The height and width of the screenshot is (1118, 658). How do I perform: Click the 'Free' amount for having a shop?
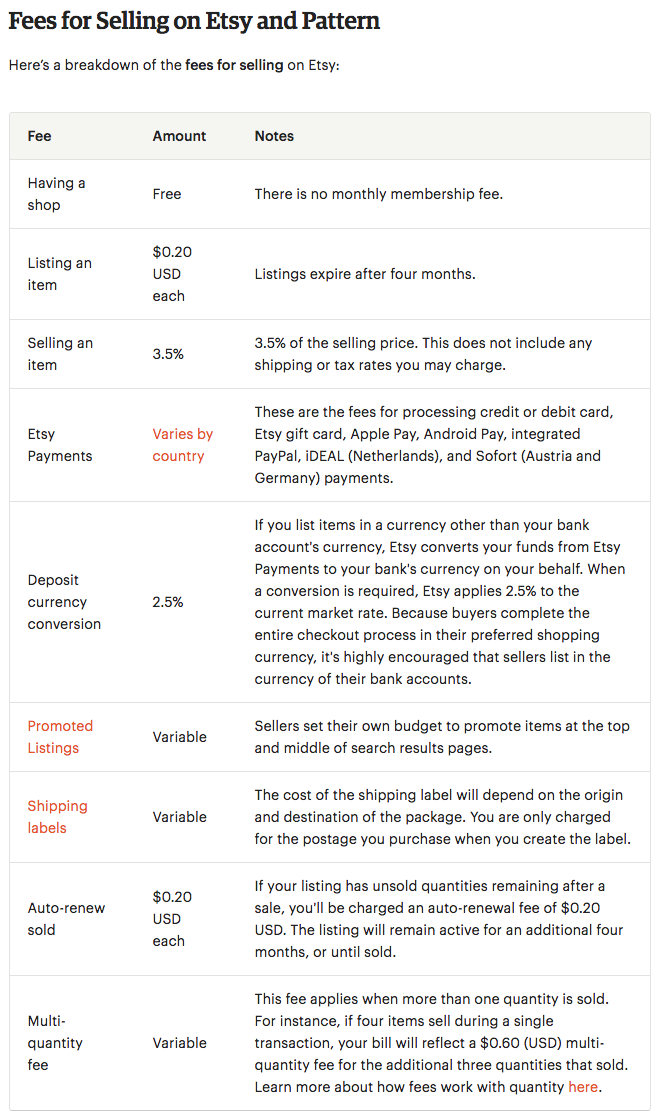167,194
